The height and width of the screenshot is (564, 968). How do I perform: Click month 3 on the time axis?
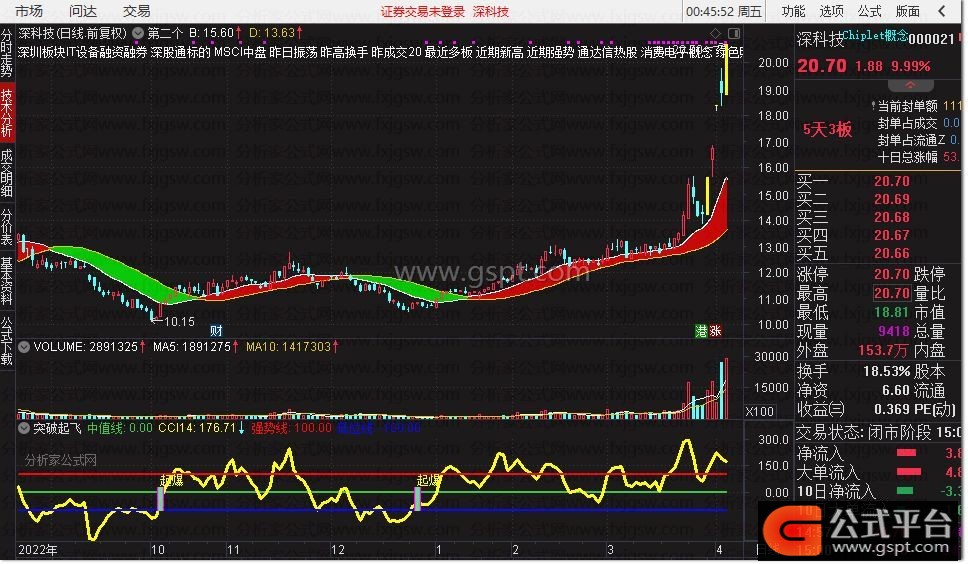[x=610, y=550]
